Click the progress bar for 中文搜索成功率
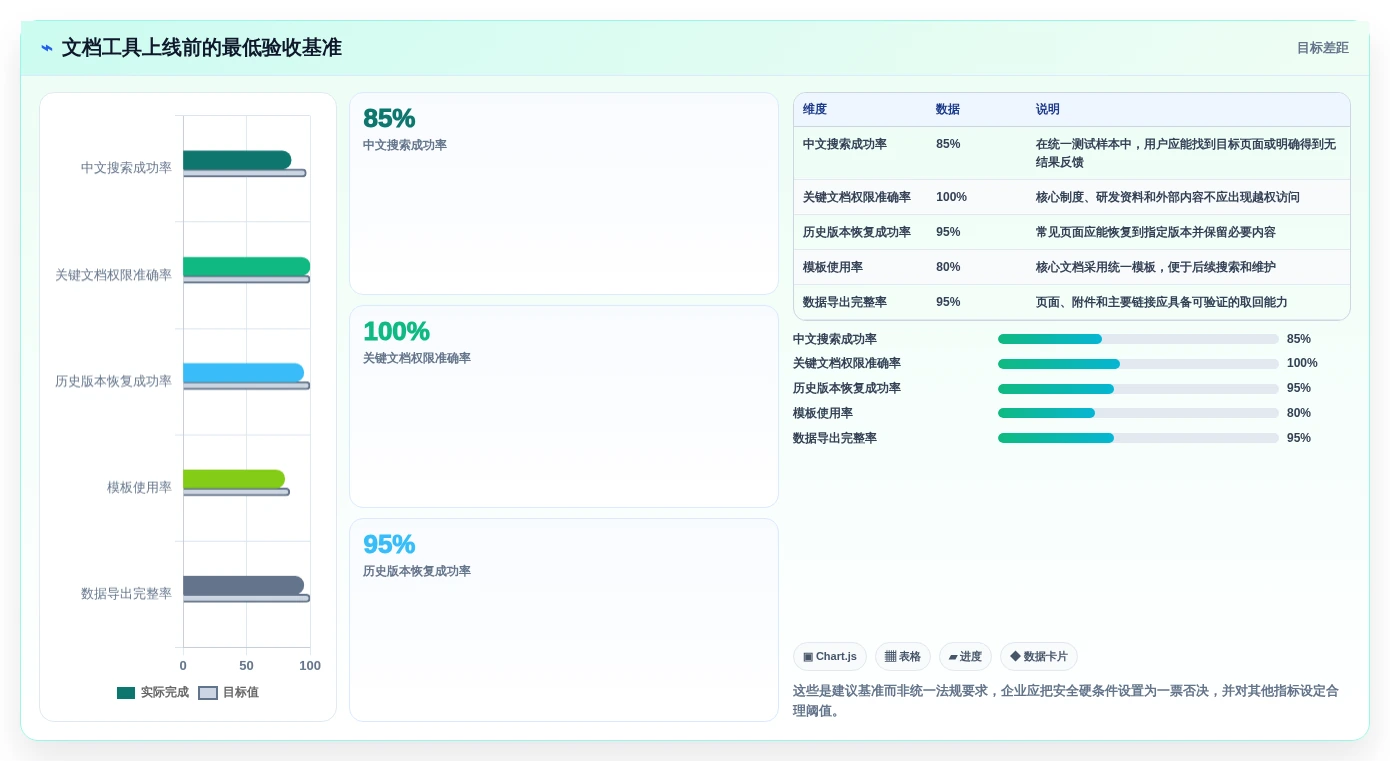 1138,339
